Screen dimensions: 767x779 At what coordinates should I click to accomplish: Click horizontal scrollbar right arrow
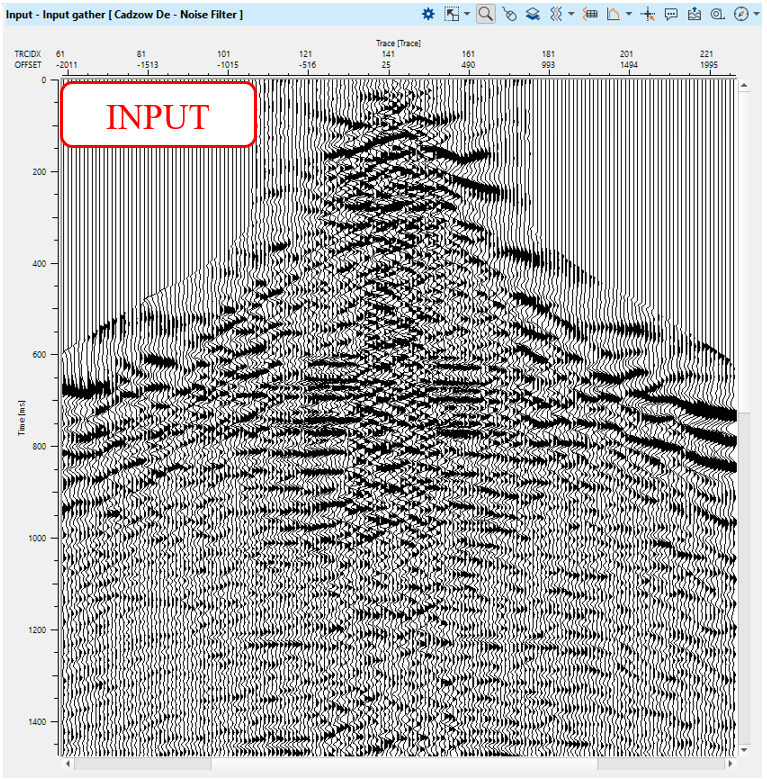(x=730, y=763)
